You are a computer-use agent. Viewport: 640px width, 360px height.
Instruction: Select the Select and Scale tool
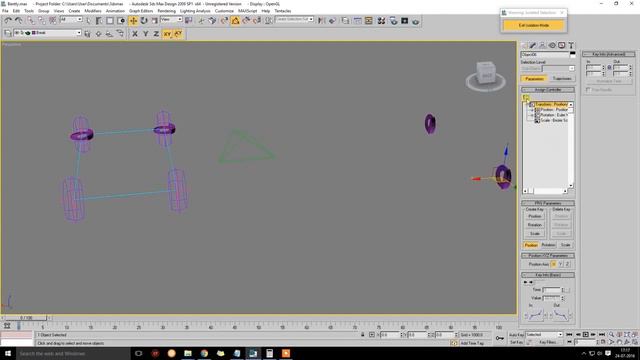(154, 20)
